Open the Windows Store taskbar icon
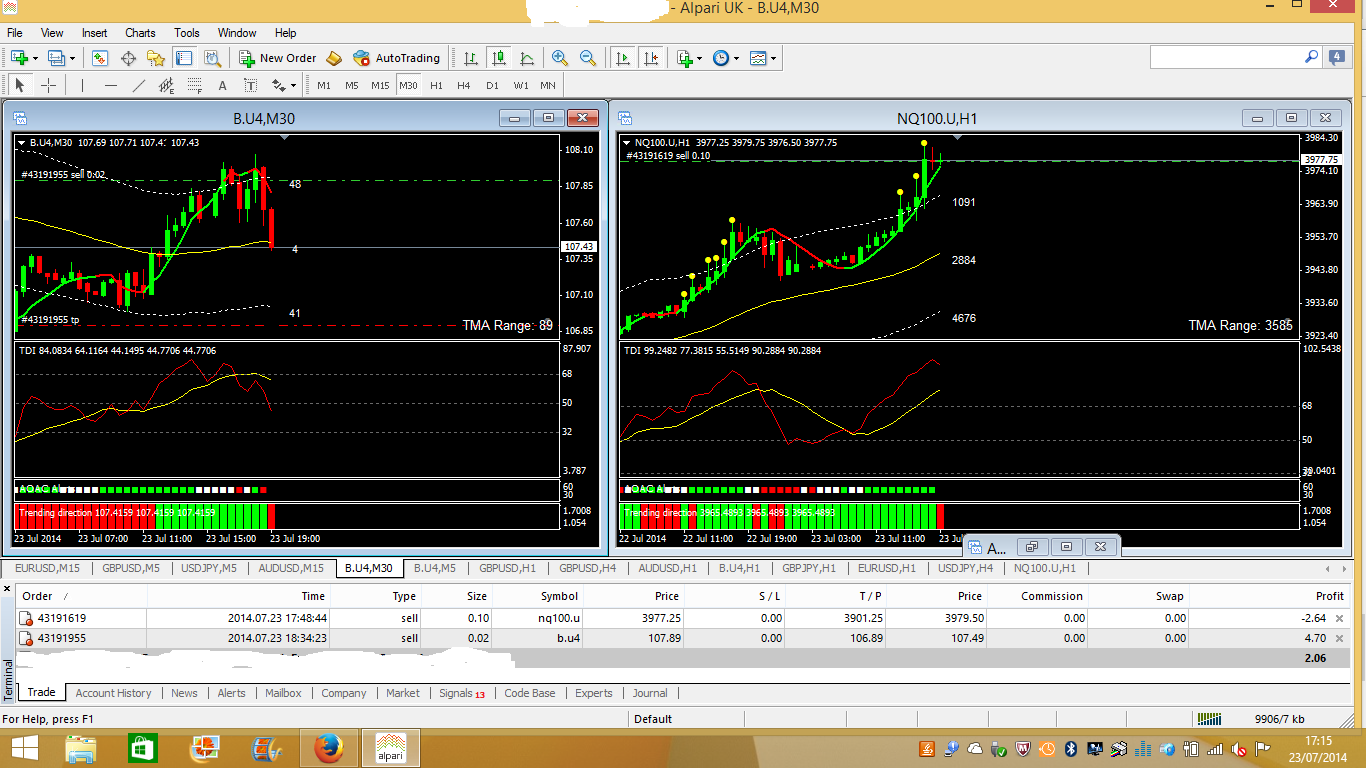The height and width of the screenshot is (768, 1366). [143, 747]
